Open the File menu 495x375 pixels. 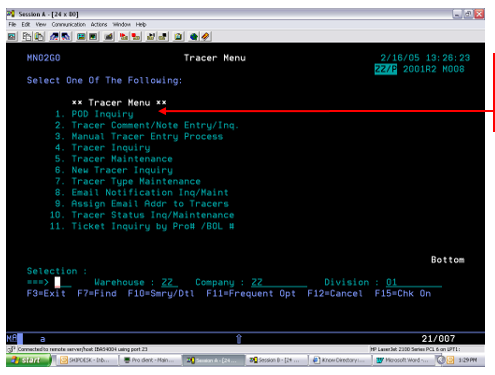tap(12, 24)
